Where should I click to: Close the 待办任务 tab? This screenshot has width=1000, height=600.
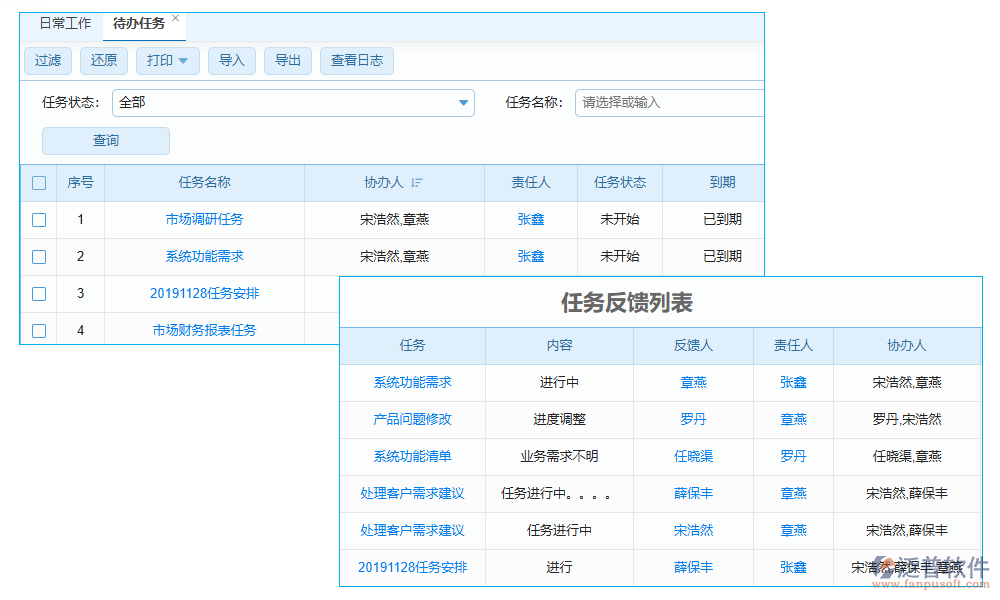pyautogui.click(x=176, y=18)
